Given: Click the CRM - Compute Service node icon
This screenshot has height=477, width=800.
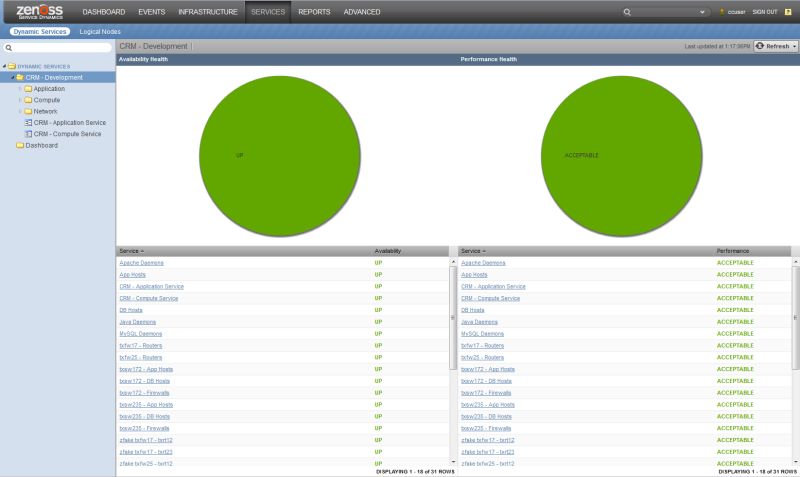Looking at the screenshot, I should coord(29,134).
